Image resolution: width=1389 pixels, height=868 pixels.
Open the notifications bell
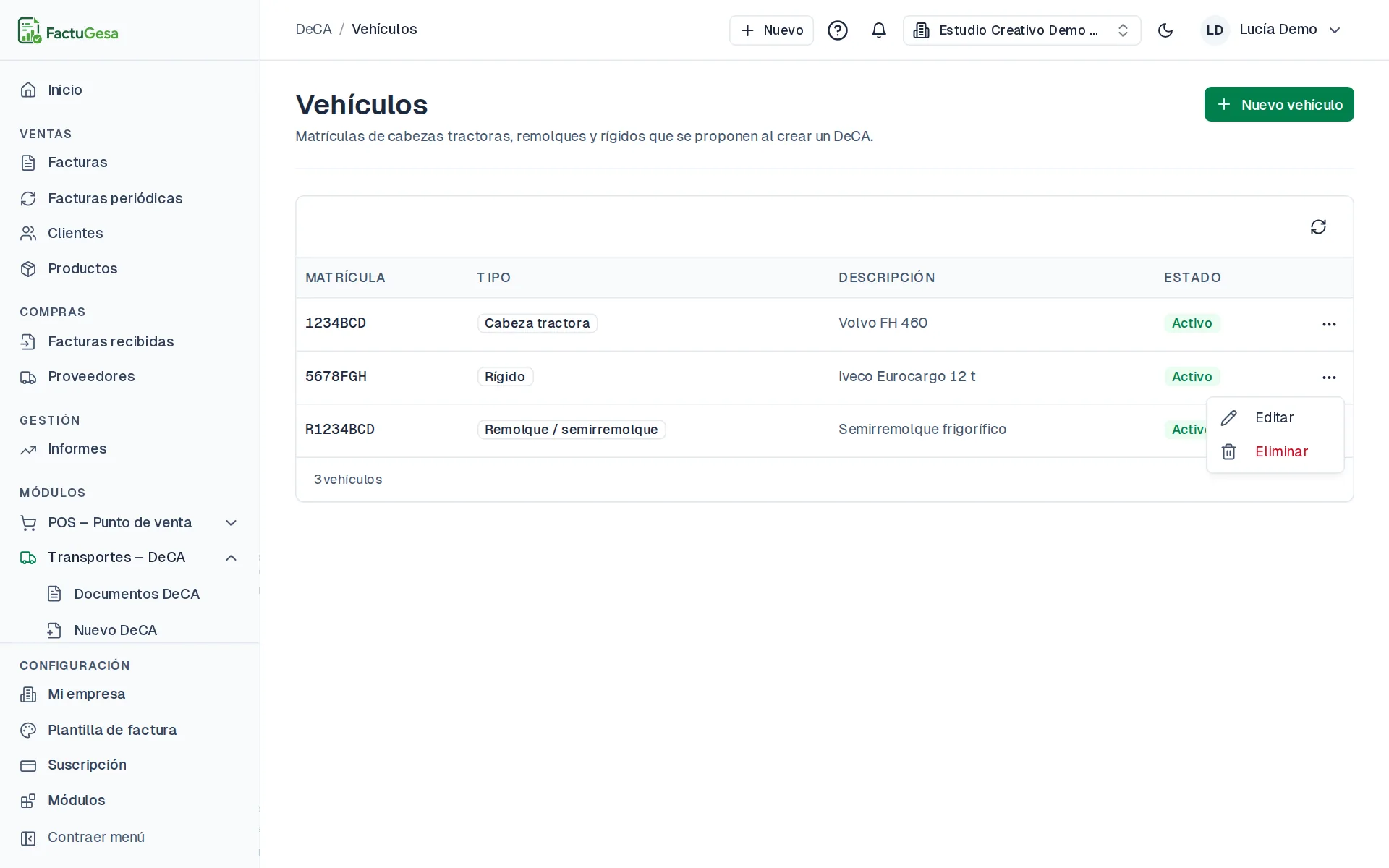coord(879,30)
